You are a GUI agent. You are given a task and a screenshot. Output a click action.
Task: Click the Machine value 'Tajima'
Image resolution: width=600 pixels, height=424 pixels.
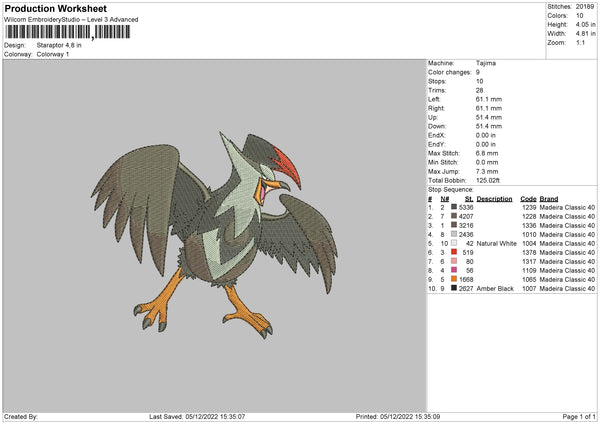pos(486,63)
